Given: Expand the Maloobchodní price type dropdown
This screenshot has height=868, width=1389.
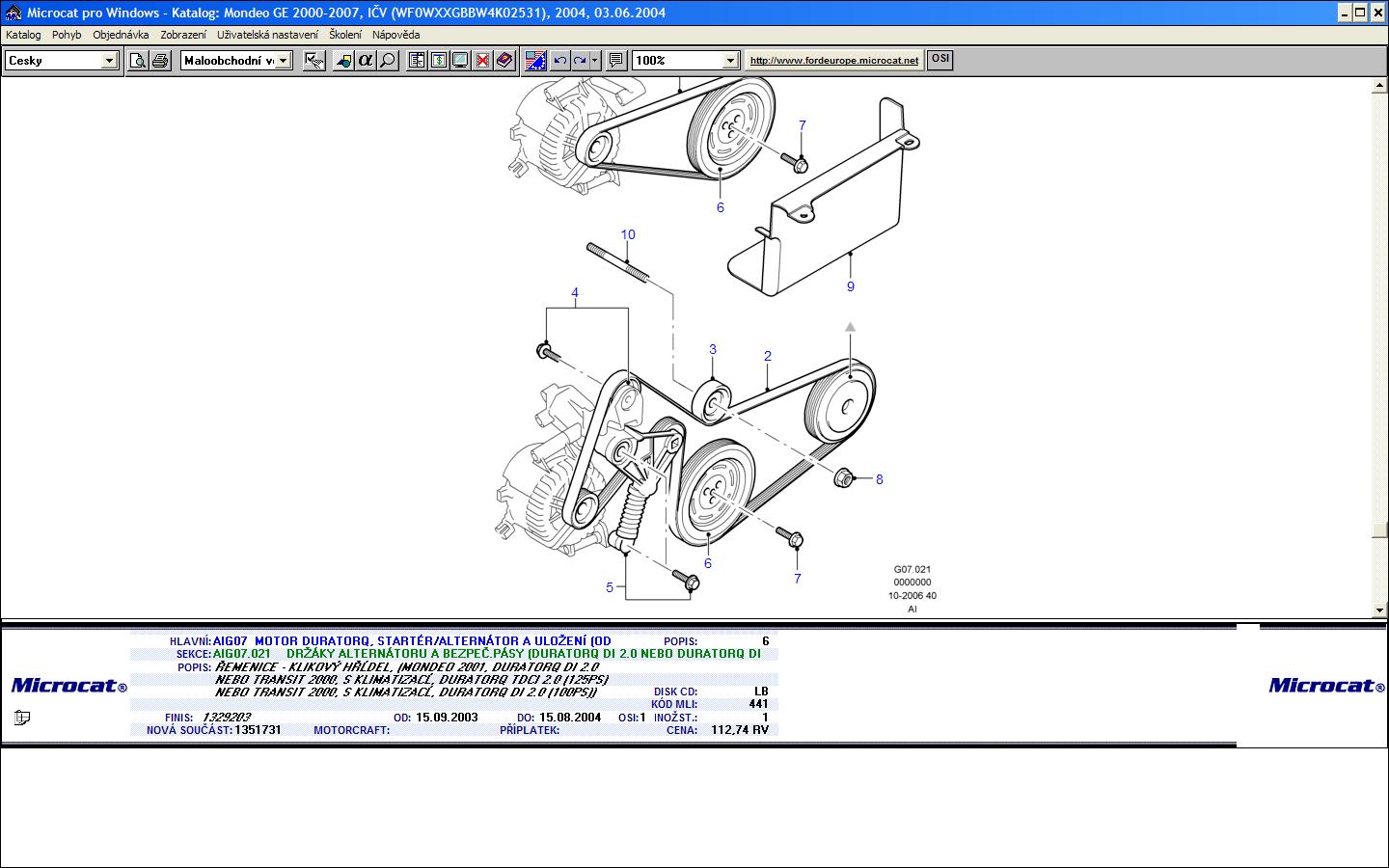Looking at the screenshot, I should pyautogui.click(x=284, y=61).
